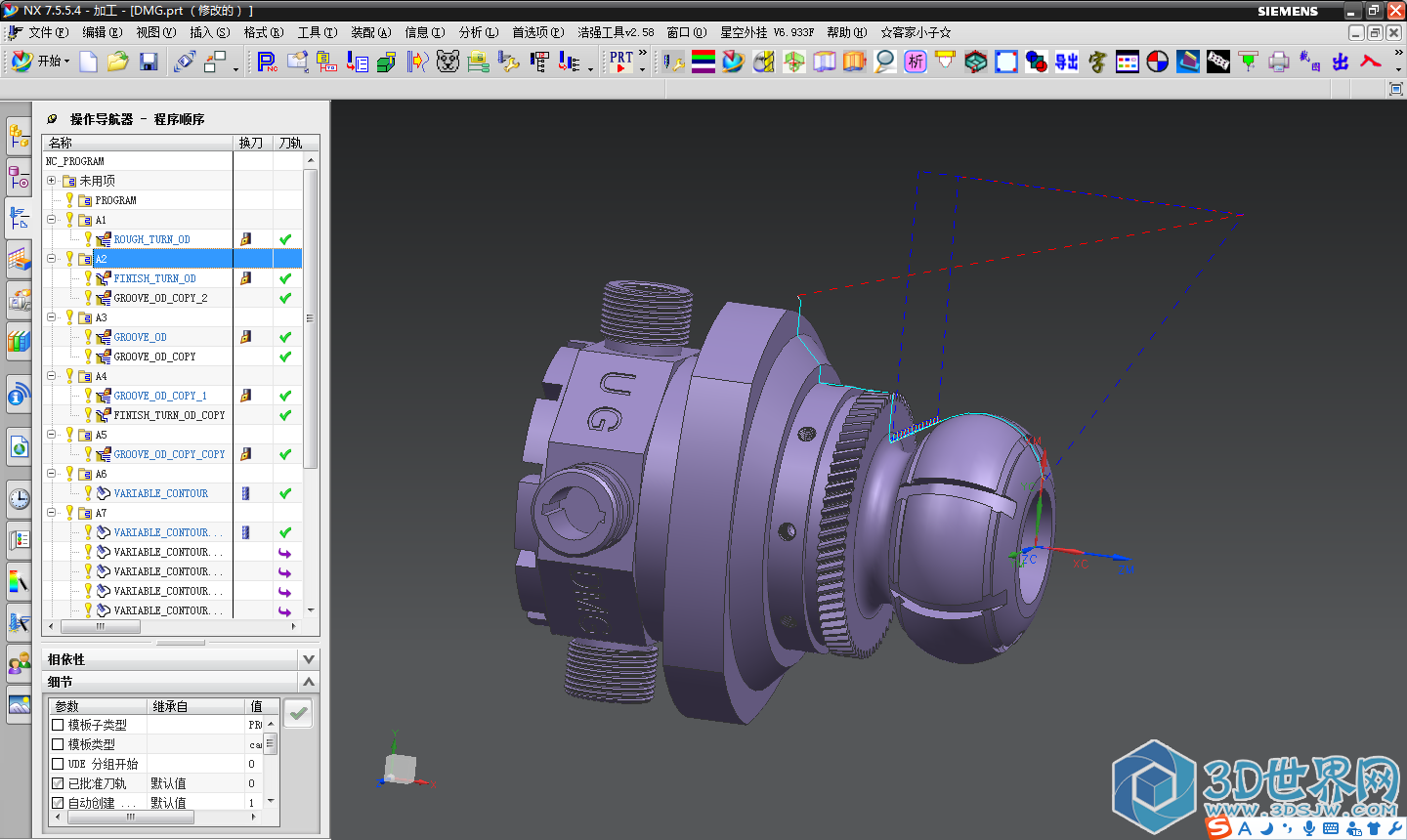Screen dimensions: 1407x840
Task: Click the 继承自 column header
Action: click(x=195, y=706)
